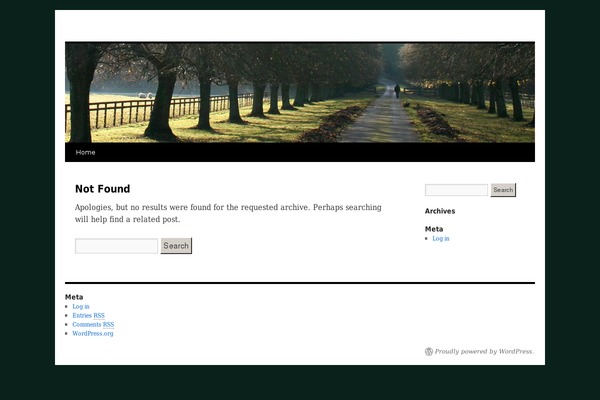
Task: Click the Search button below Not Found
Action: (176, 246)
